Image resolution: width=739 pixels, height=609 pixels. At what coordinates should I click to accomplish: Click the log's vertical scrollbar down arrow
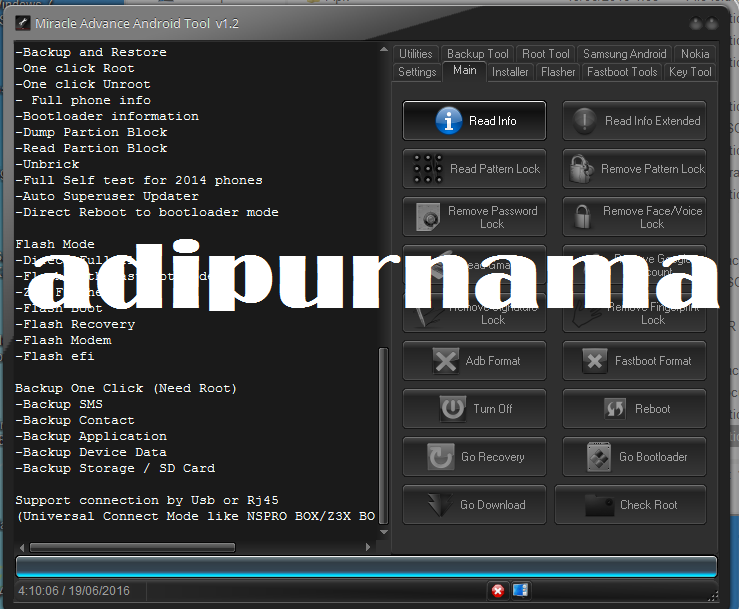384,532
